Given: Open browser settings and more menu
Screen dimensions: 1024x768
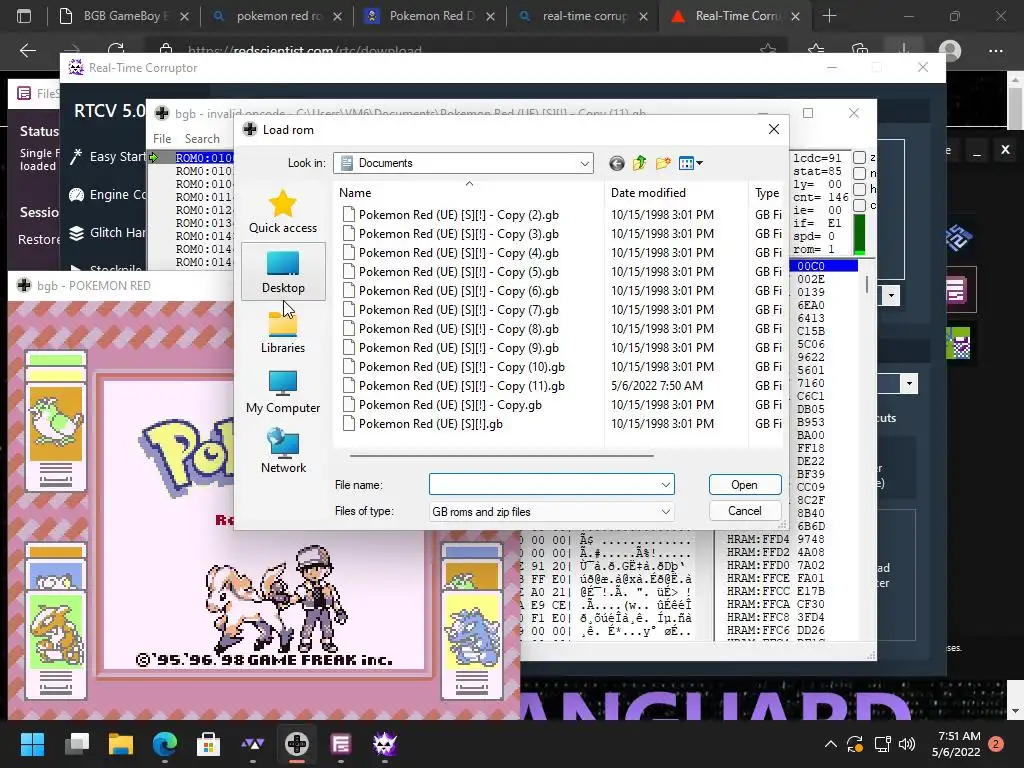Looking at the screenshot, I should tap(995, 50).
